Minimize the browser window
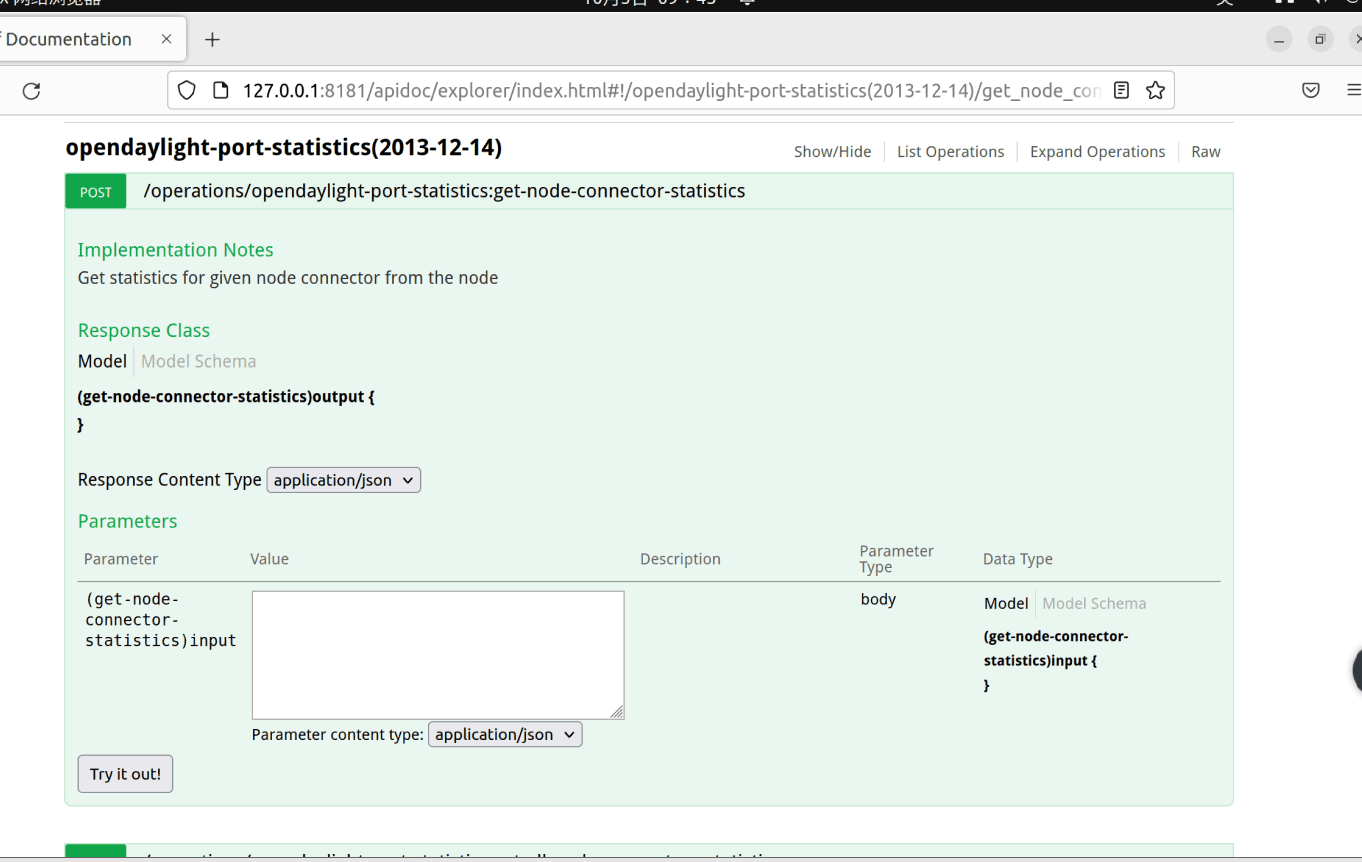This screenshot has height=862, width=1362. pyautogui.click(x=1279, y=39)
